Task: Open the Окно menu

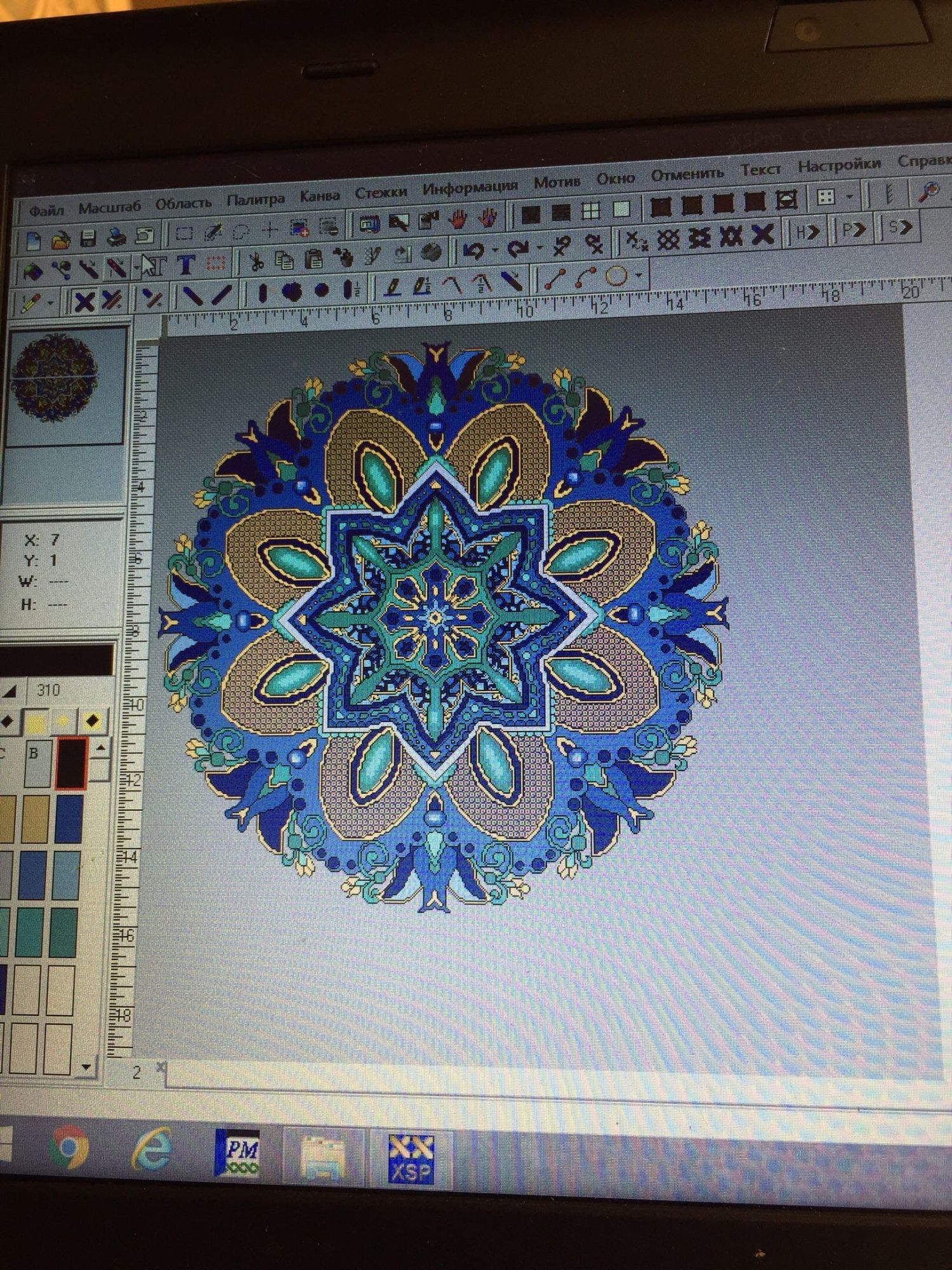Action: coord(616,178)
